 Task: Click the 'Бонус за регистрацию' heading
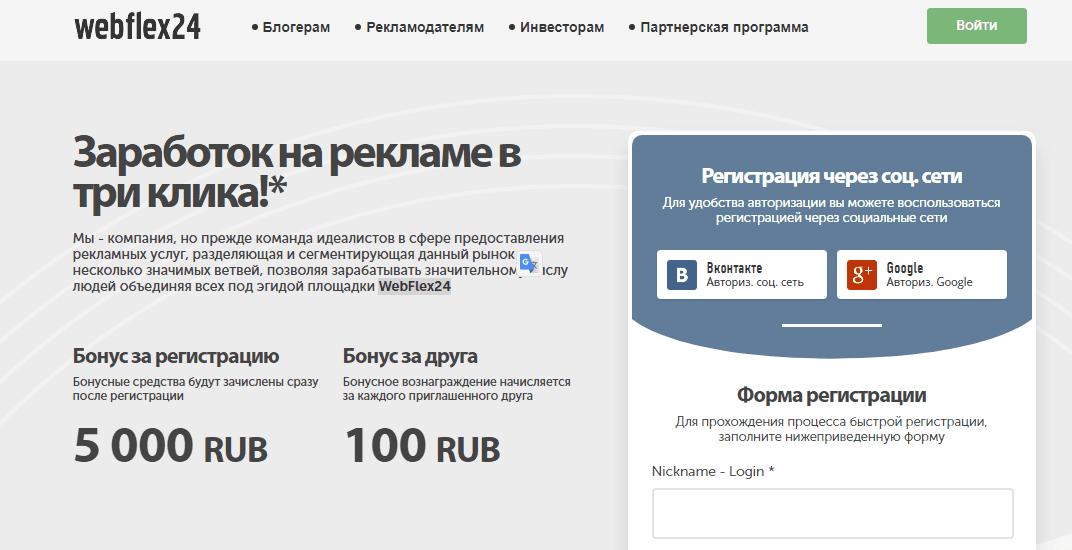pos(176,356)
